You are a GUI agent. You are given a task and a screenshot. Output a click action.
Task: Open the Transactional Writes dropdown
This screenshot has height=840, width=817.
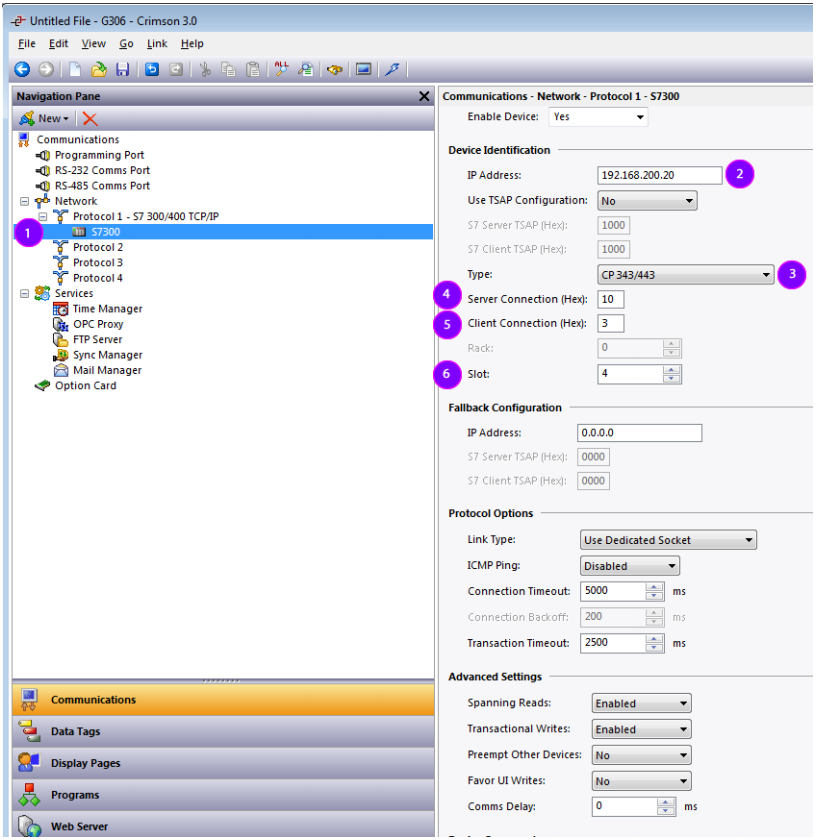pos(641,729)
